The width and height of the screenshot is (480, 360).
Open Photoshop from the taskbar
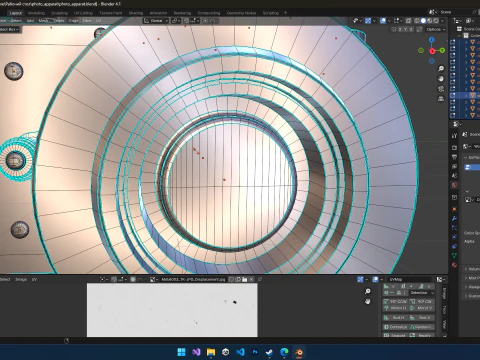pos(255,352)
